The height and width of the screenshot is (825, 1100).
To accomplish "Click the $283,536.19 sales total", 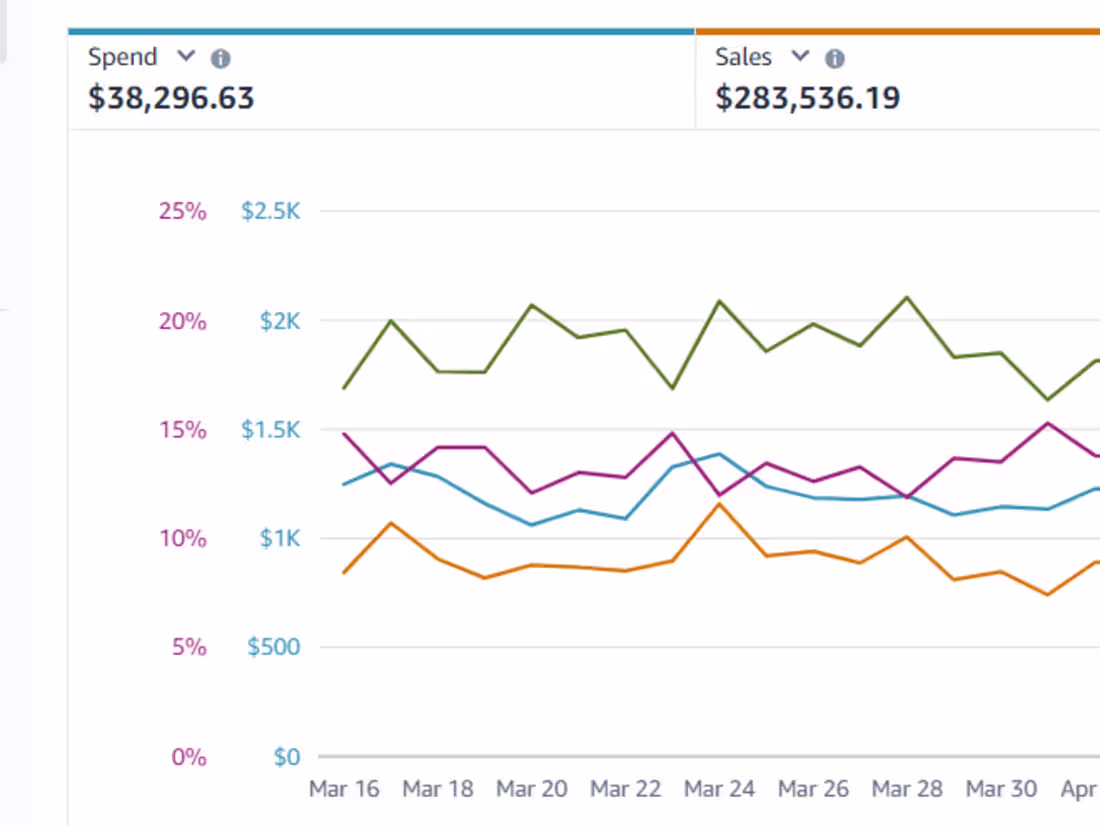I will (x=807, y=97).
